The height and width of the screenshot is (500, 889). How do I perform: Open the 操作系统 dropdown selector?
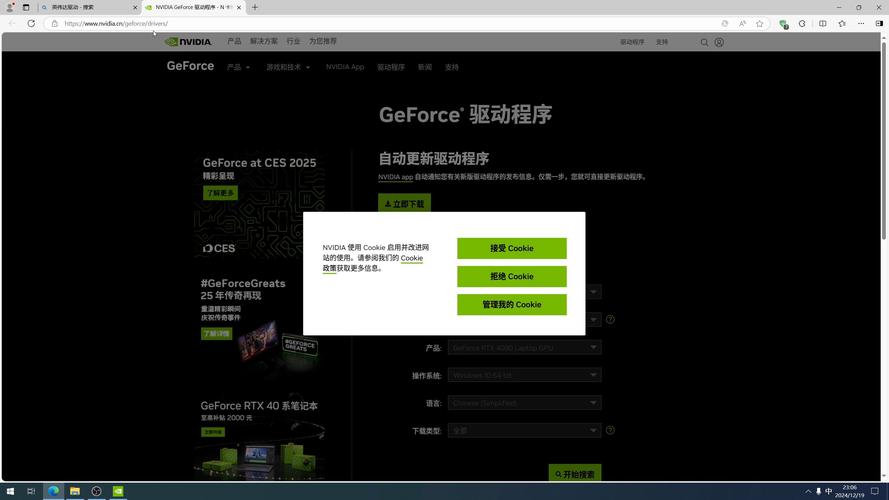click(524, 375)
